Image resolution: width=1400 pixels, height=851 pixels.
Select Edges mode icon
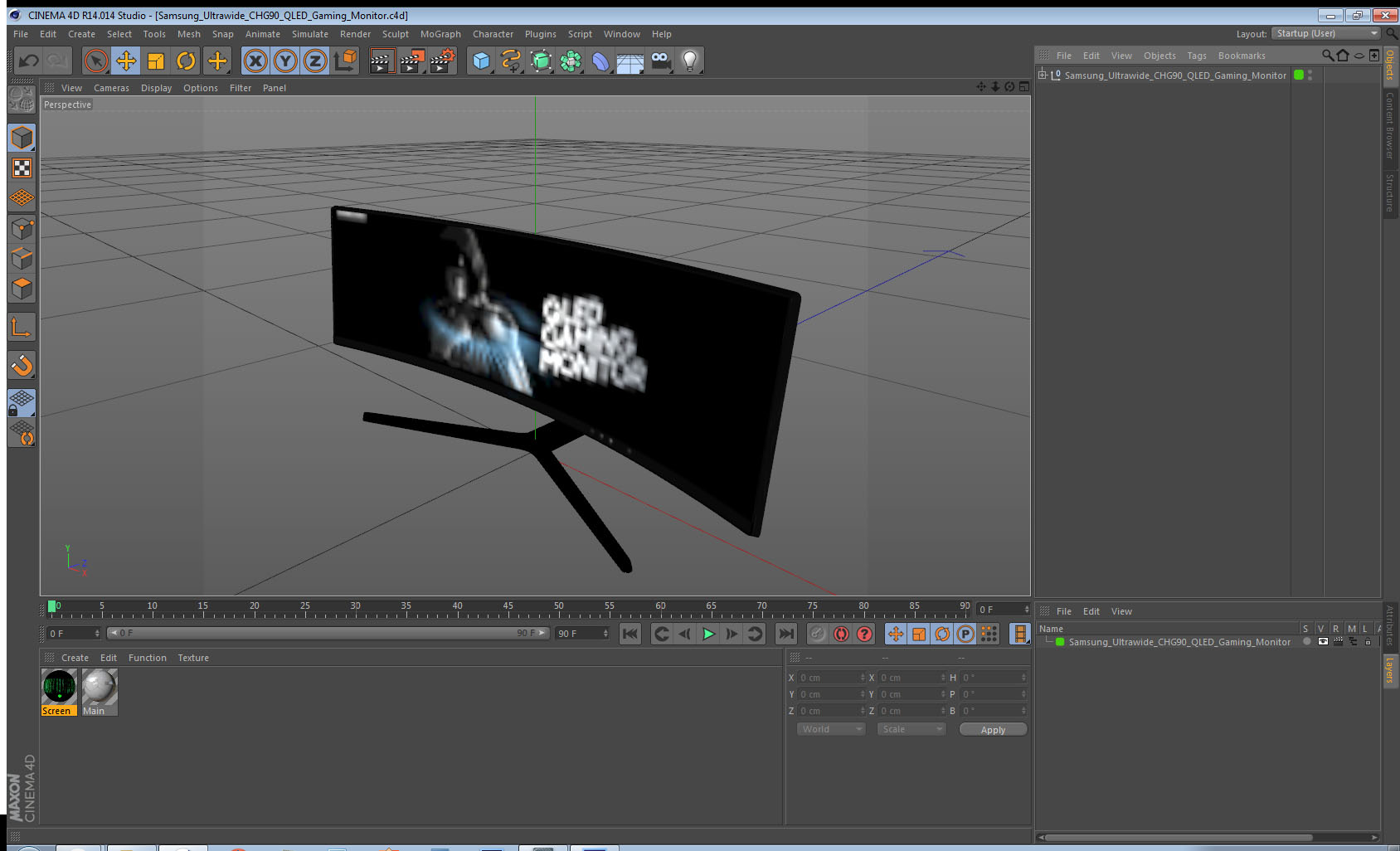tap(22, 259)
